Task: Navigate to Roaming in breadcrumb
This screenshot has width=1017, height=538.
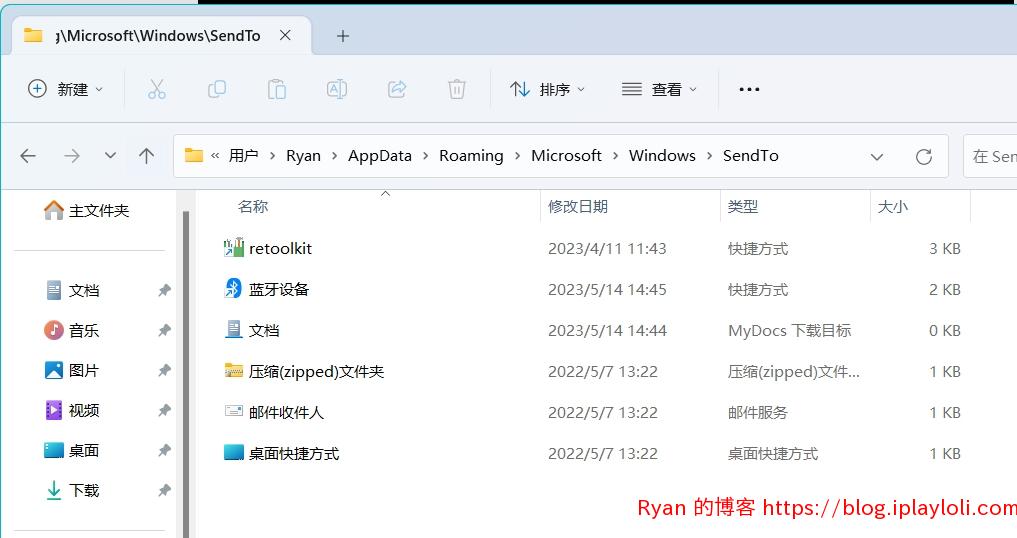Action: 472,156
